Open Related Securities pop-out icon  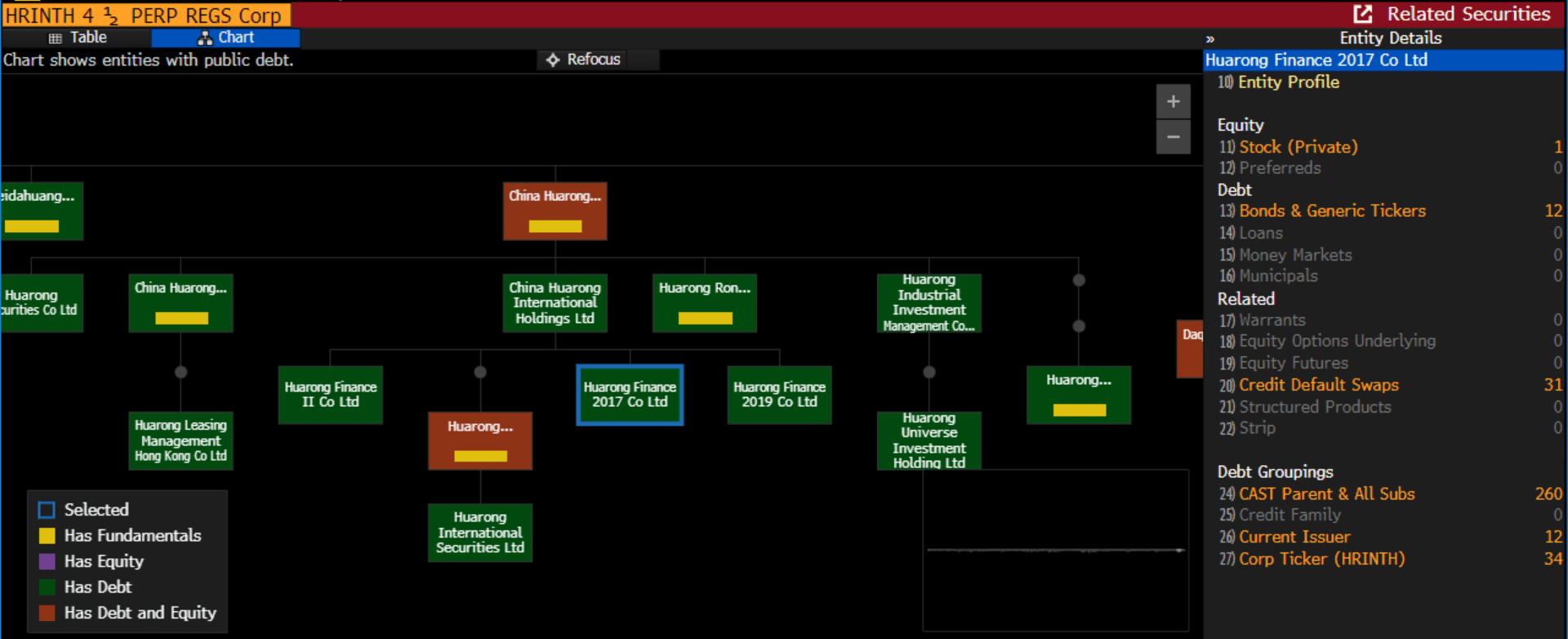[x=1362, y=14]
